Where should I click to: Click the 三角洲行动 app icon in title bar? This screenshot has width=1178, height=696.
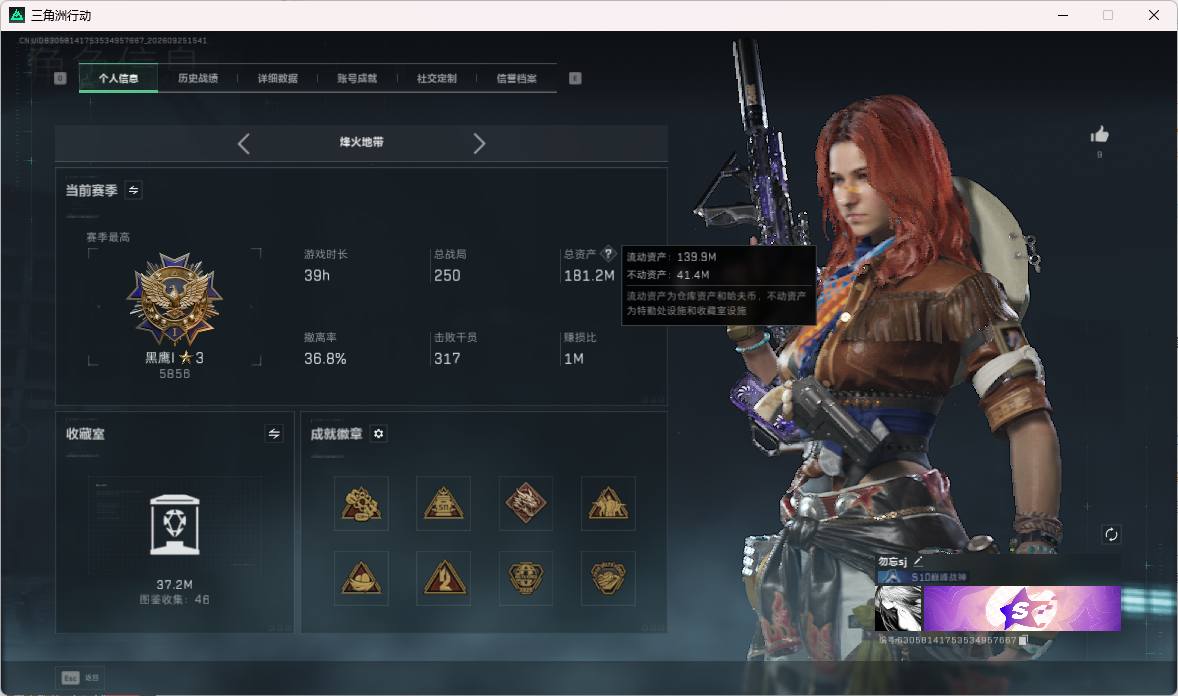17,15
